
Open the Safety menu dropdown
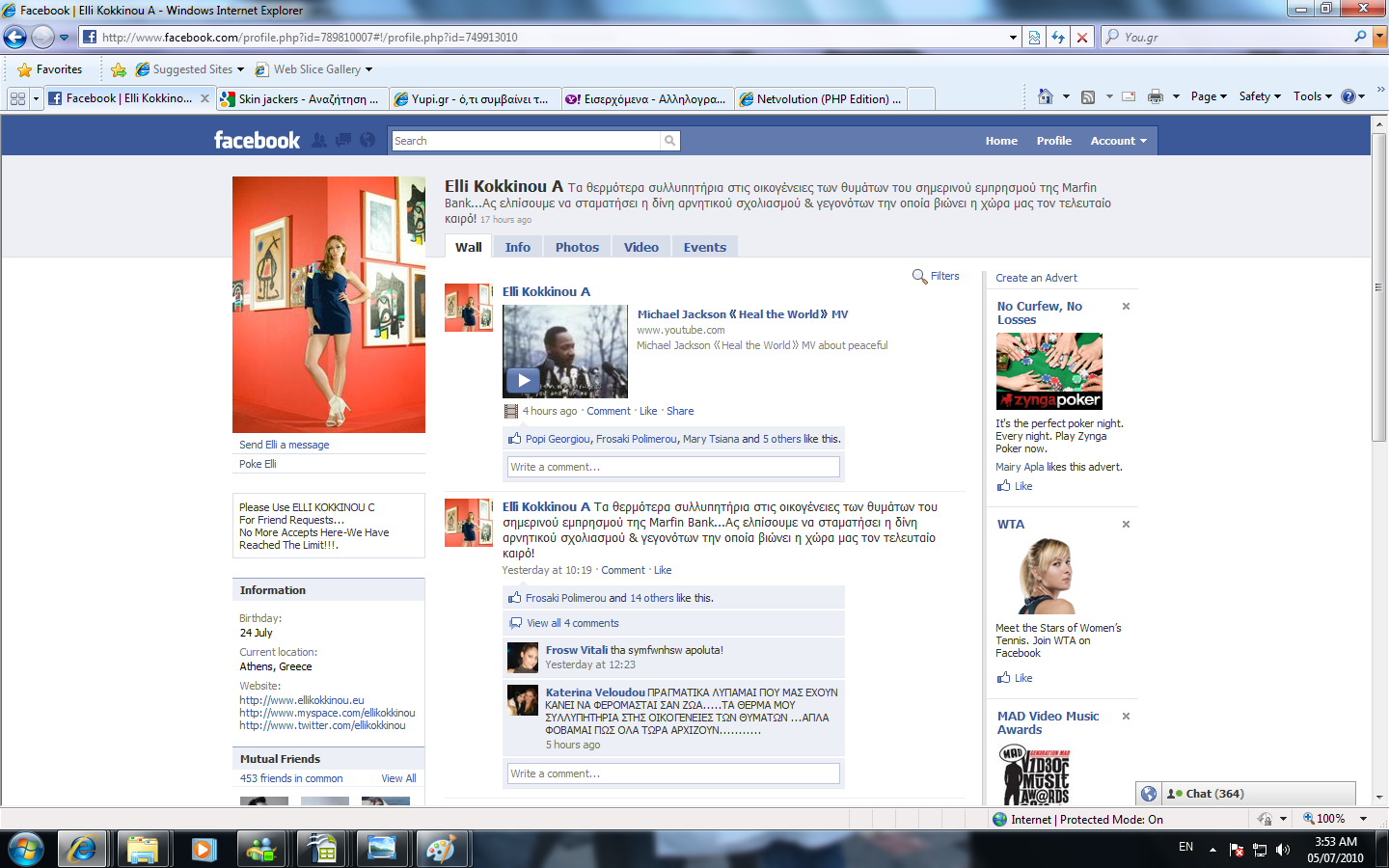[x=1260, y=96]
